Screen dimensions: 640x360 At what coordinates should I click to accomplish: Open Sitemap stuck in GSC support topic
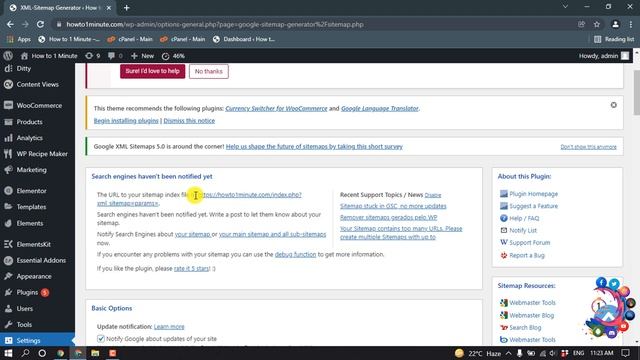click(x=393, y=206)
